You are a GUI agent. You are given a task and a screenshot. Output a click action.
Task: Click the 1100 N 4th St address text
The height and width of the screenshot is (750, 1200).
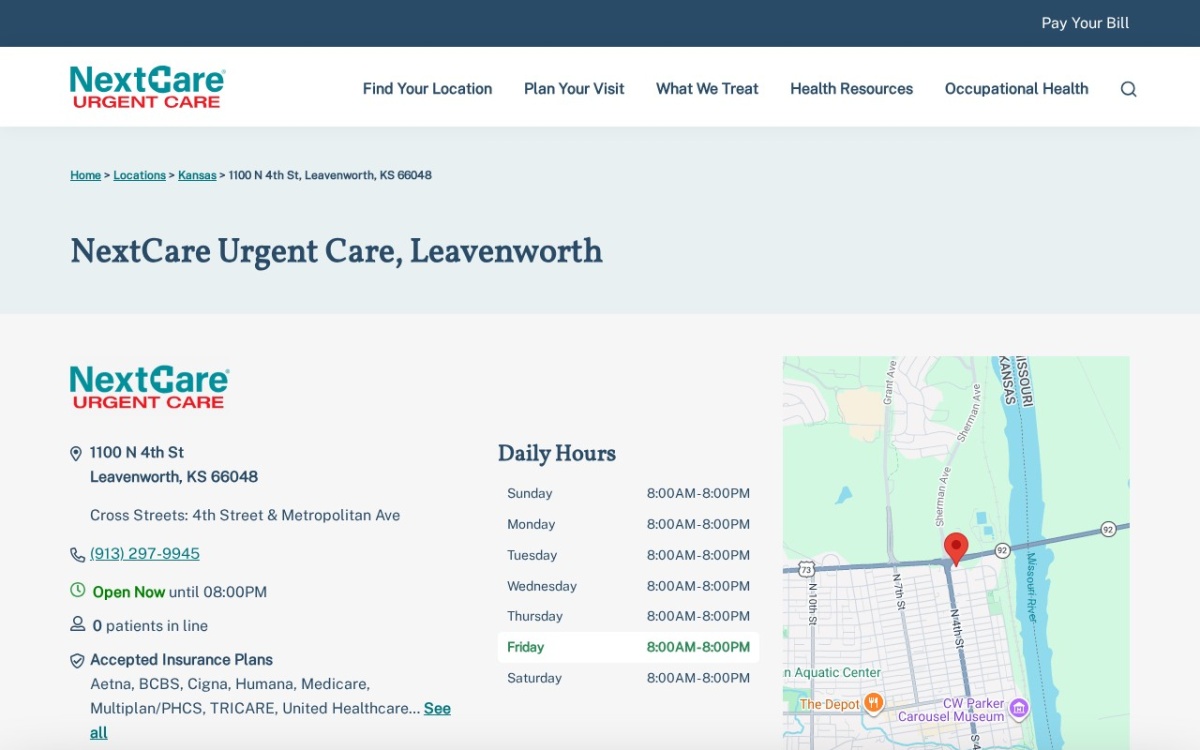[x=137, y=452]
